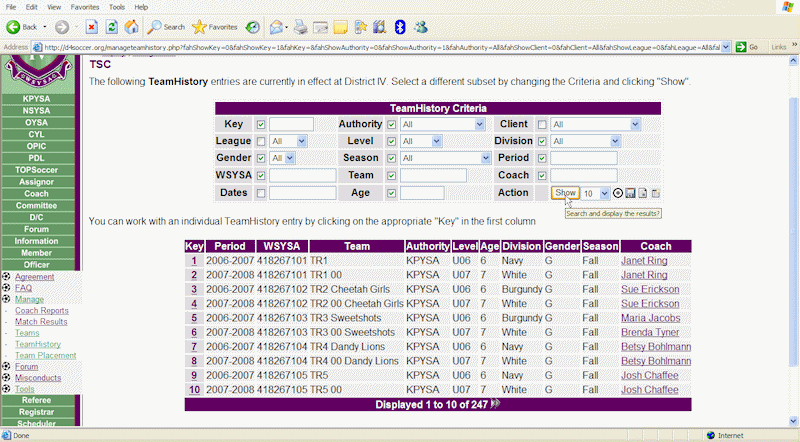Image resolution: width=800 pixels, height=442 pixels.
Task: Enable the Client criteria checkbox
Action: click(542, 125)
